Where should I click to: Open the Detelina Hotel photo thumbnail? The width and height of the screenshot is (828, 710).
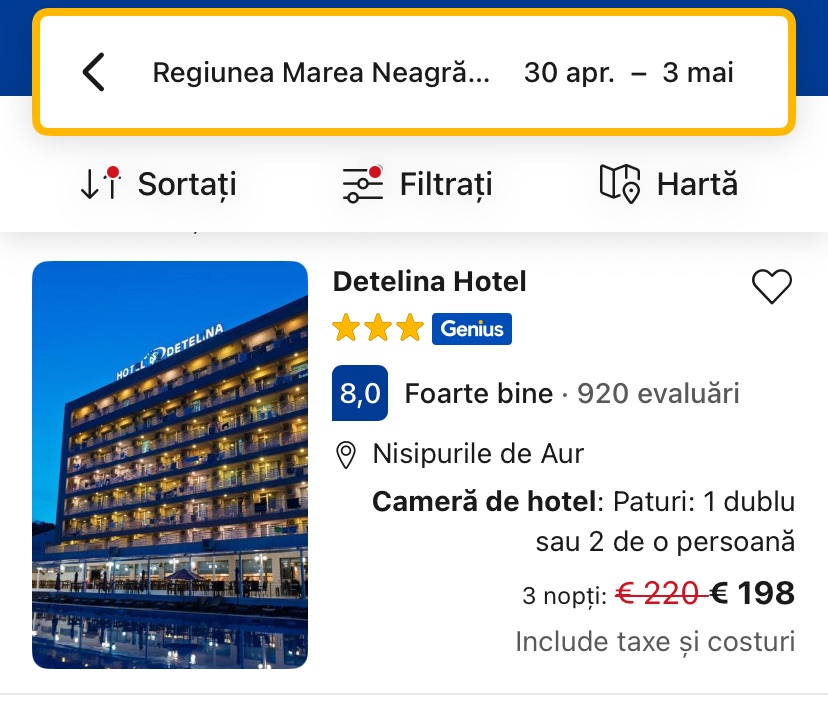point(170,465)
